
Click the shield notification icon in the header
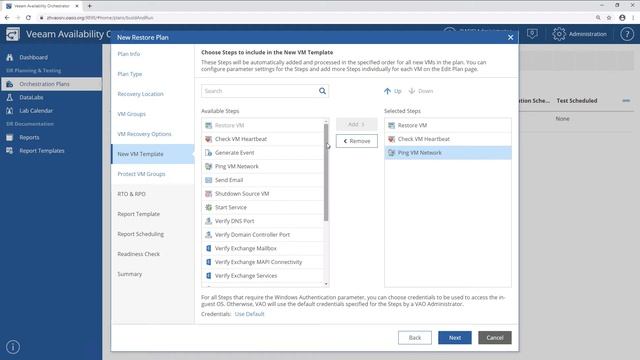532,34
